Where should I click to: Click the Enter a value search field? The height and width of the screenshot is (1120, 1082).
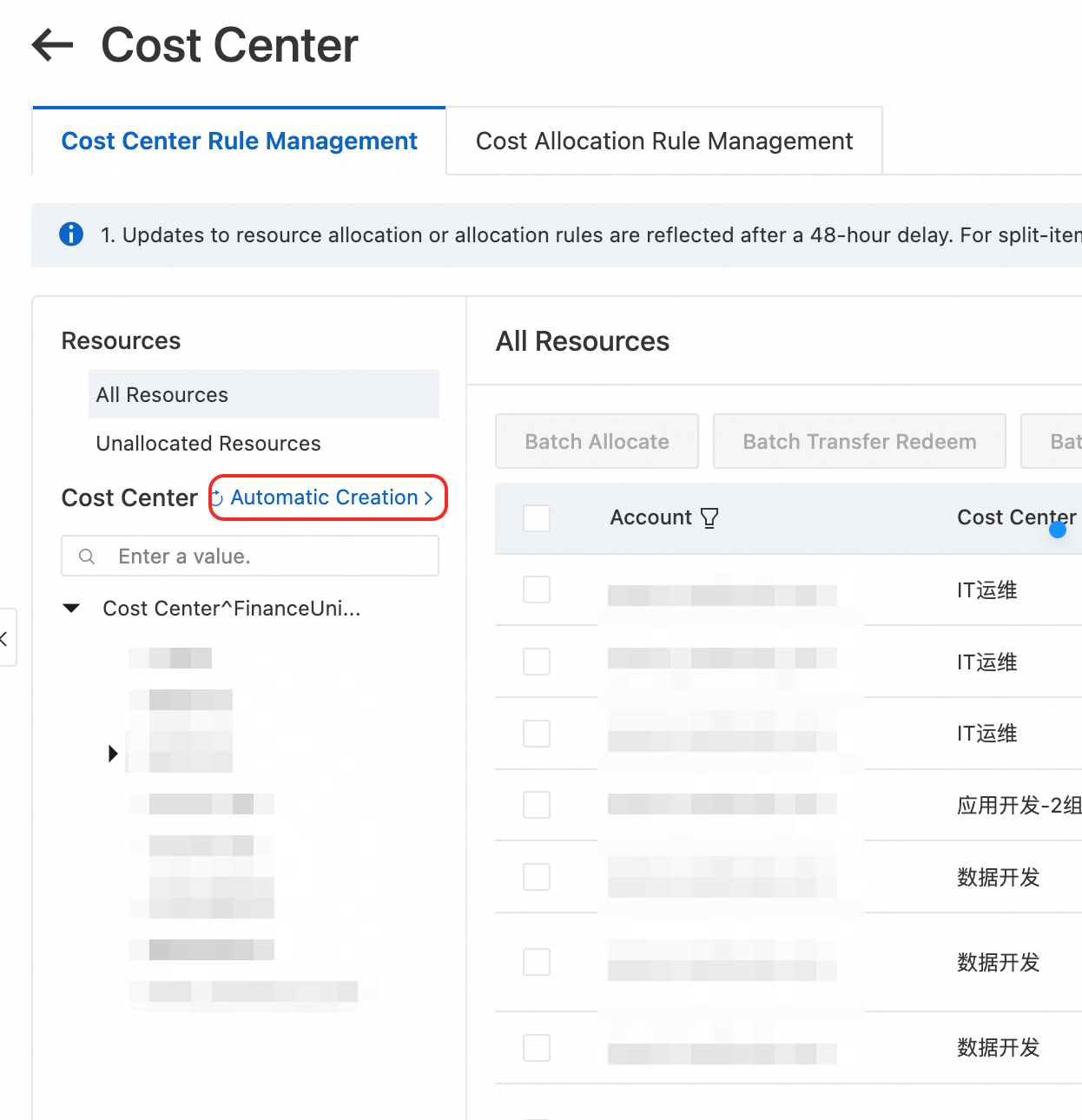(250, 556)
